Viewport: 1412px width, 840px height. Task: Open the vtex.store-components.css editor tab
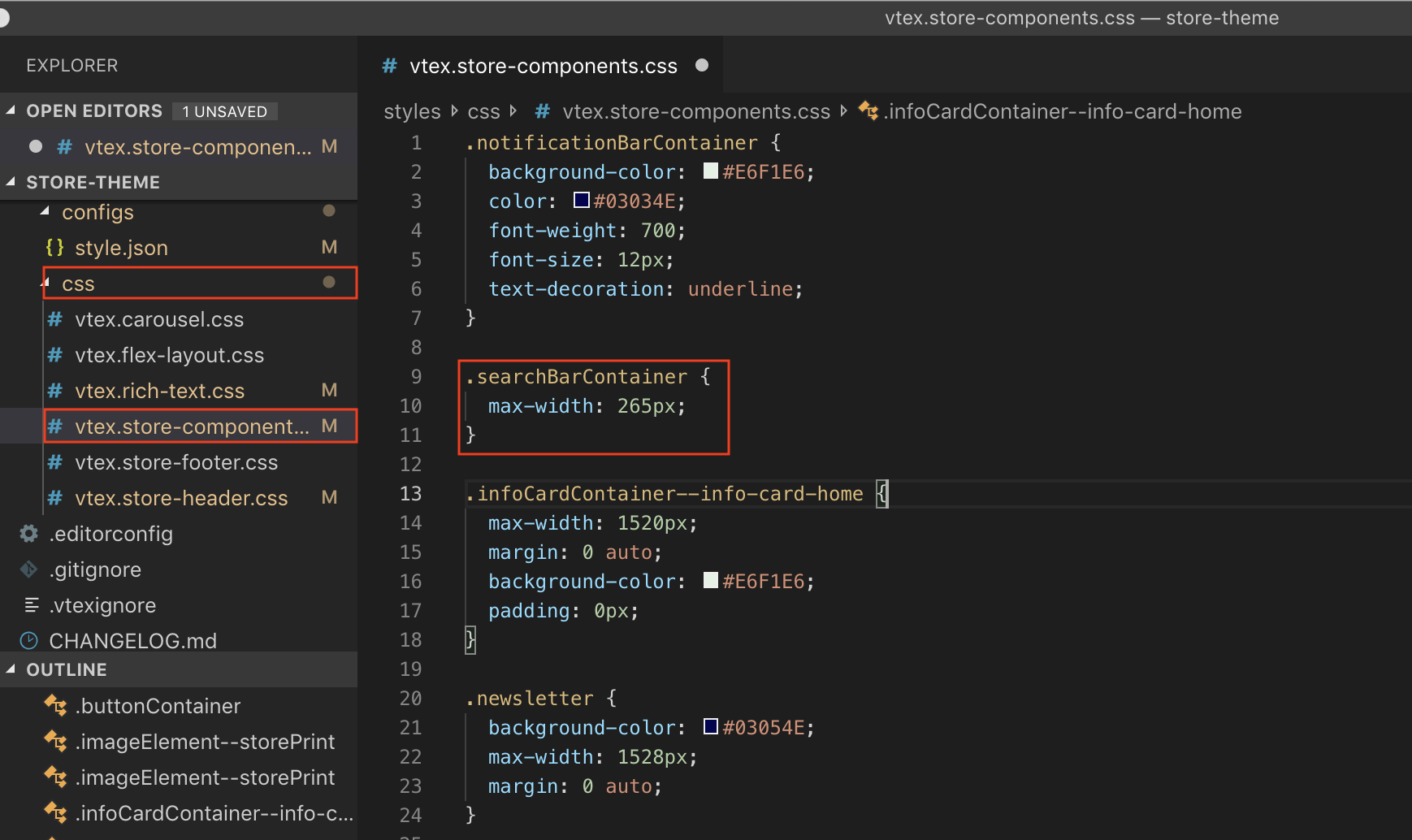point(543,66)
